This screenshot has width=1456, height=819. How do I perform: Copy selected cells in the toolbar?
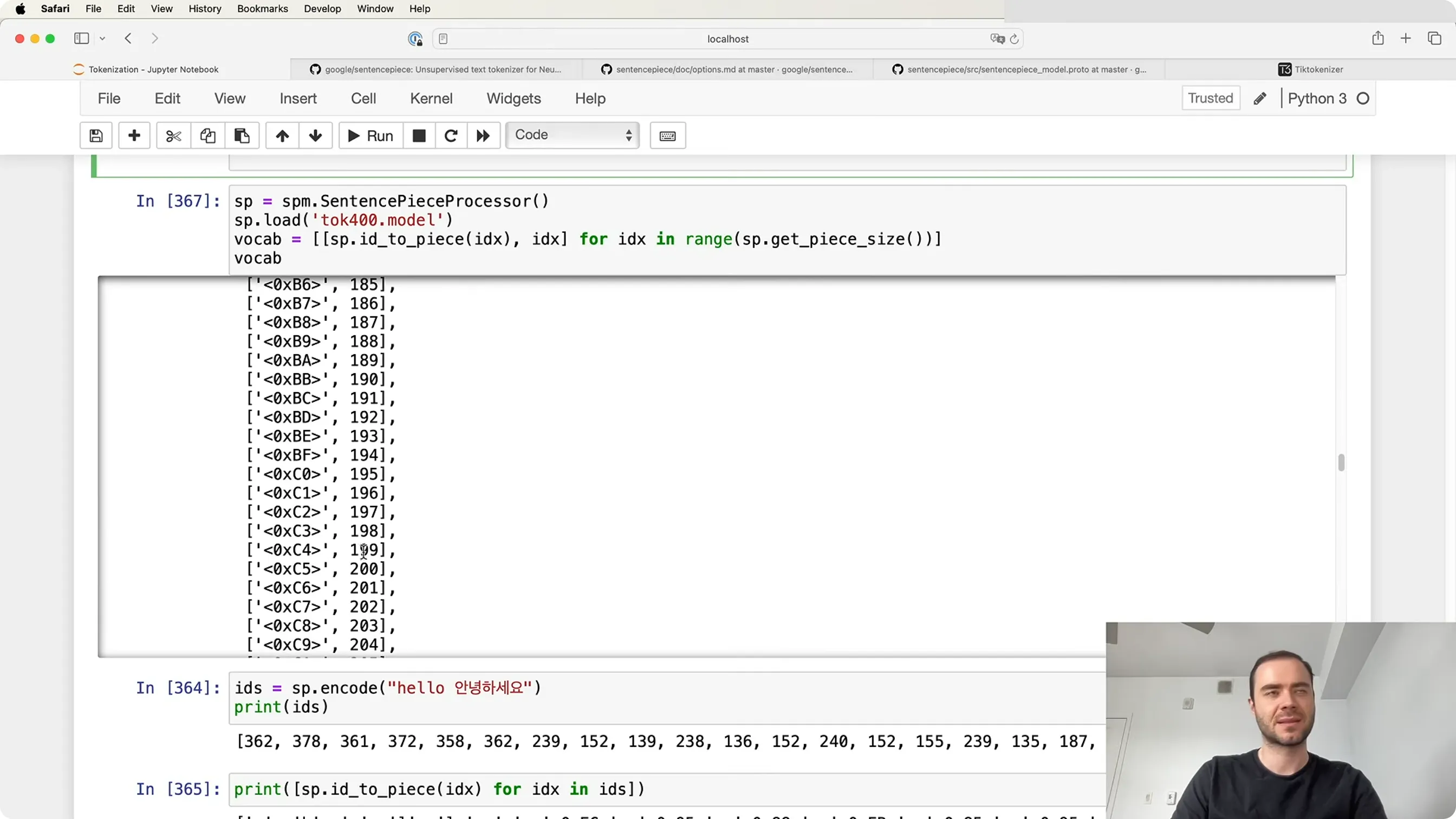tap(207, 135)
